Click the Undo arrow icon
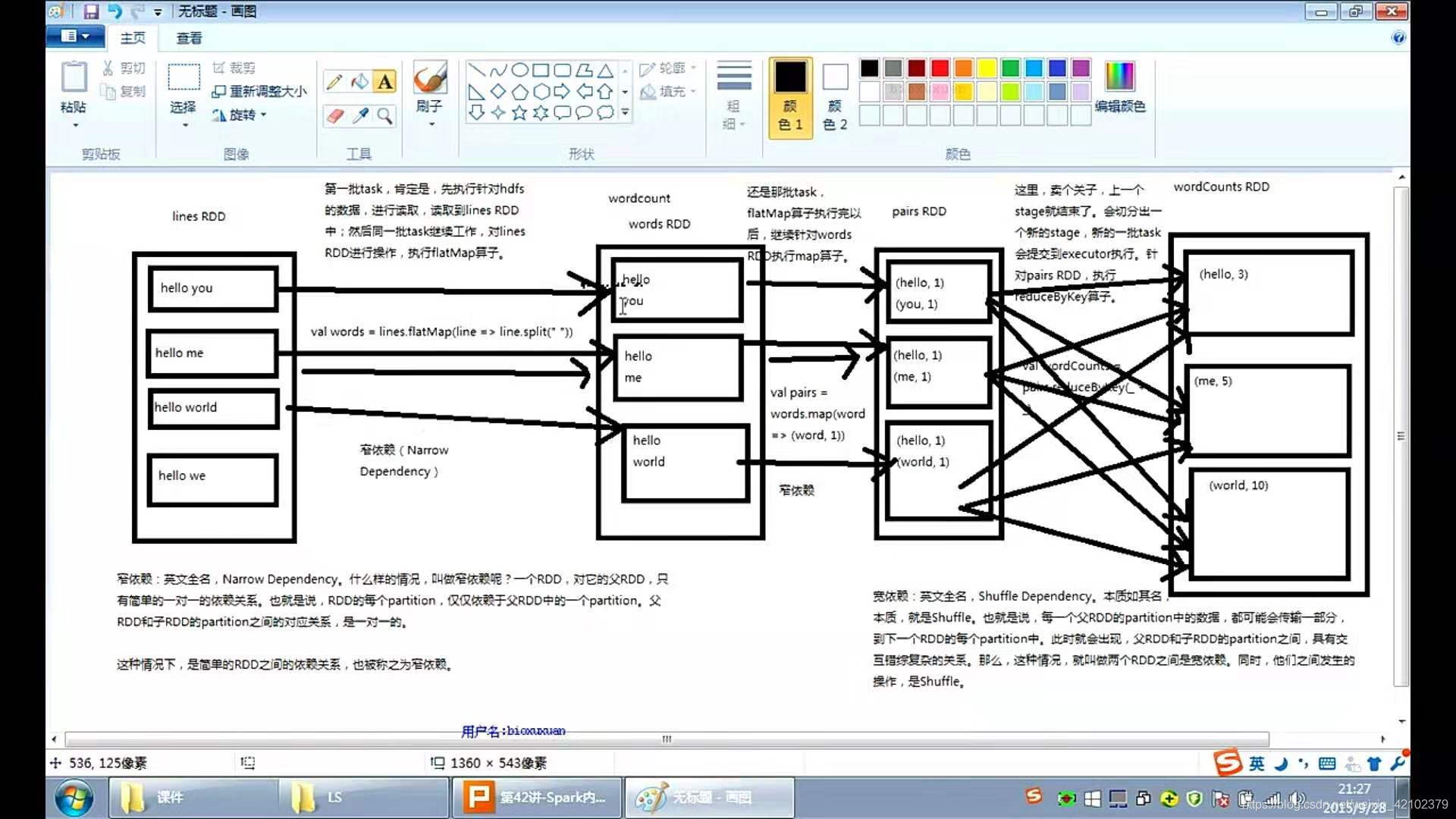Viewport: 1456px width, 819px height. point(115,11)
